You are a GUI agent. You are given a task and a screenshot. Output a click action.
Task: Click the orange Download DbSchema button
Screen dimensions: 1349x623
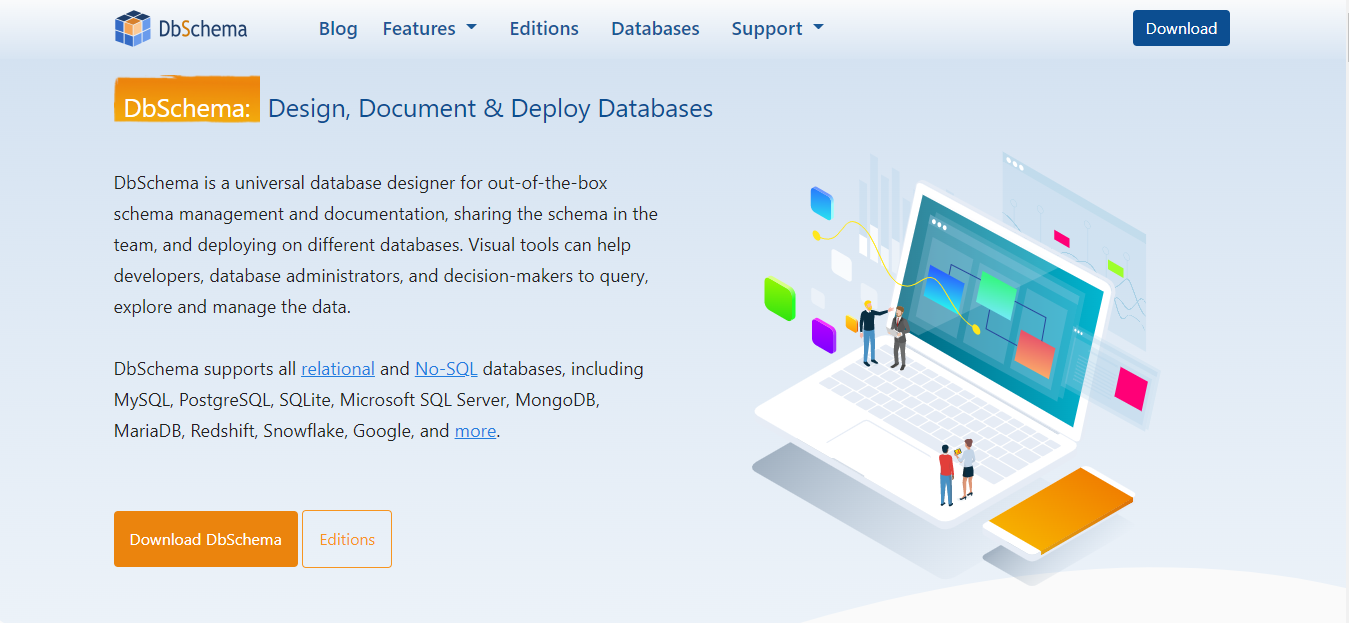coord(206,539)
